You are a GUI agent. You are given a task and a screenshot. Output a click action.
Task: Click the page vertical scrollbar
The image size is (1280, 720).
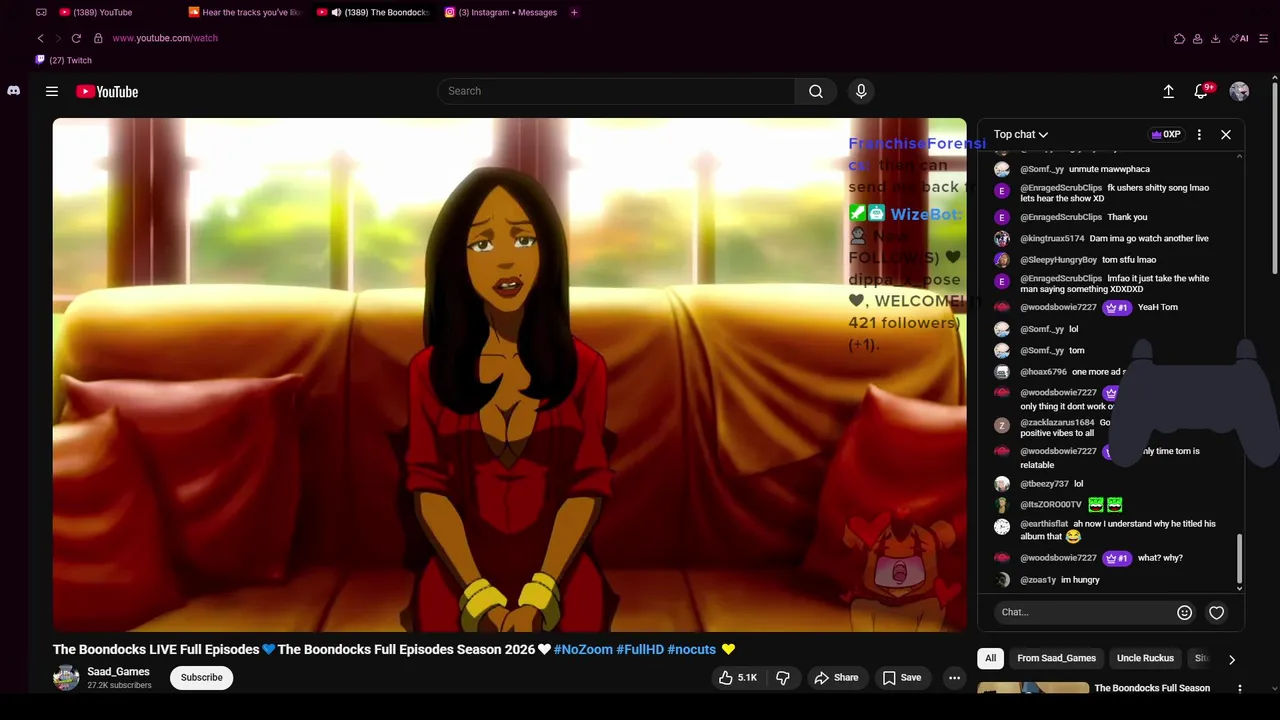click(1275, 180)
